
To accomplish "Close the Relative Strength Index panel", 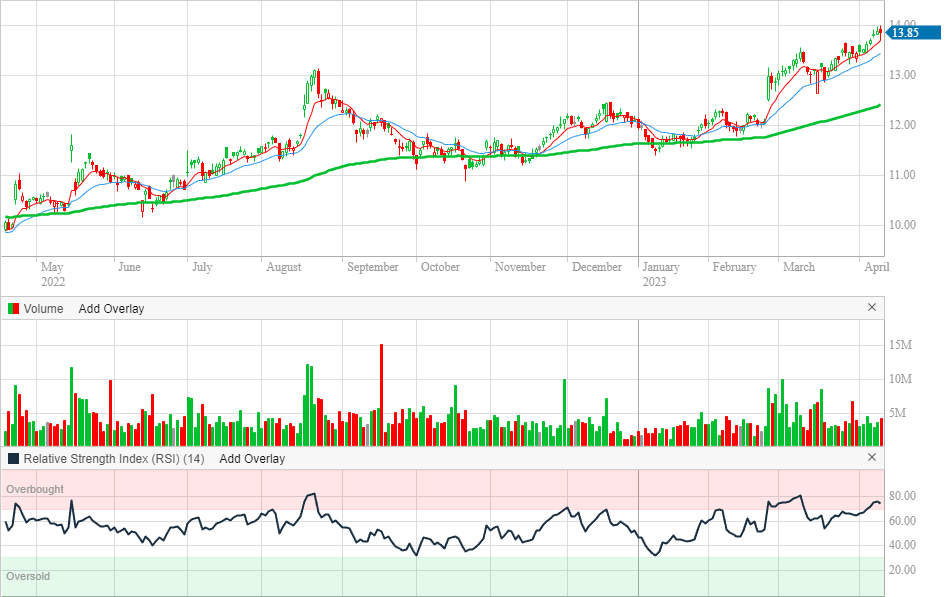I will pyautogui.click(x=871, y=458).
